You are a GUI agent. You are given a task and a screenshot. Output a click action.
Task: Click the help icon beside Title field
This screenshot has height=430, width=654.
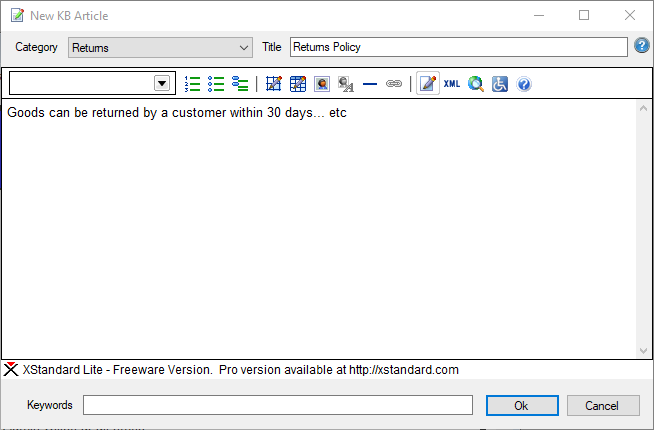click(642, 46)
